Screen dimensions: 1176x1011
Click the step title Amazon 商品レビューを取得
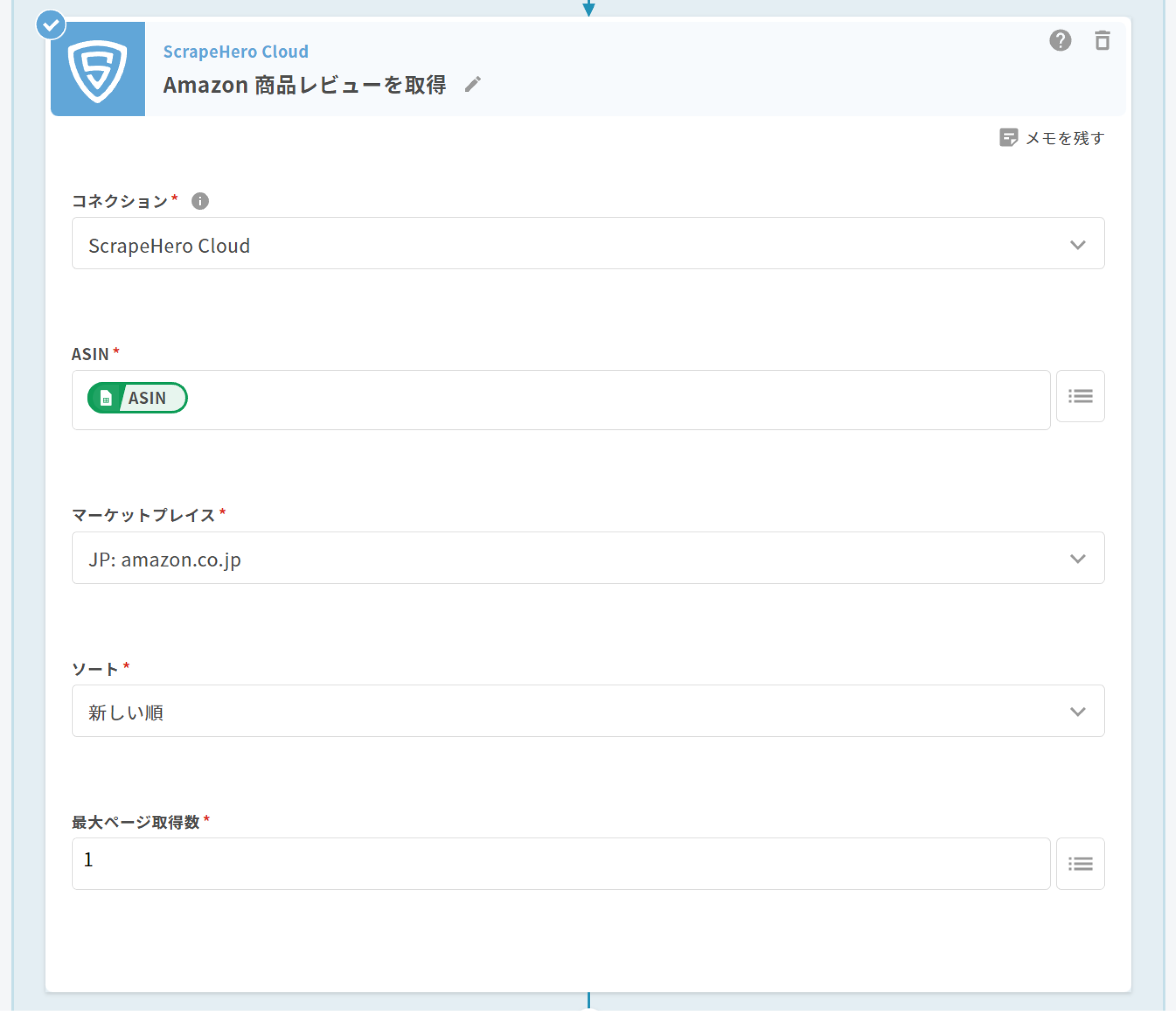304,85
